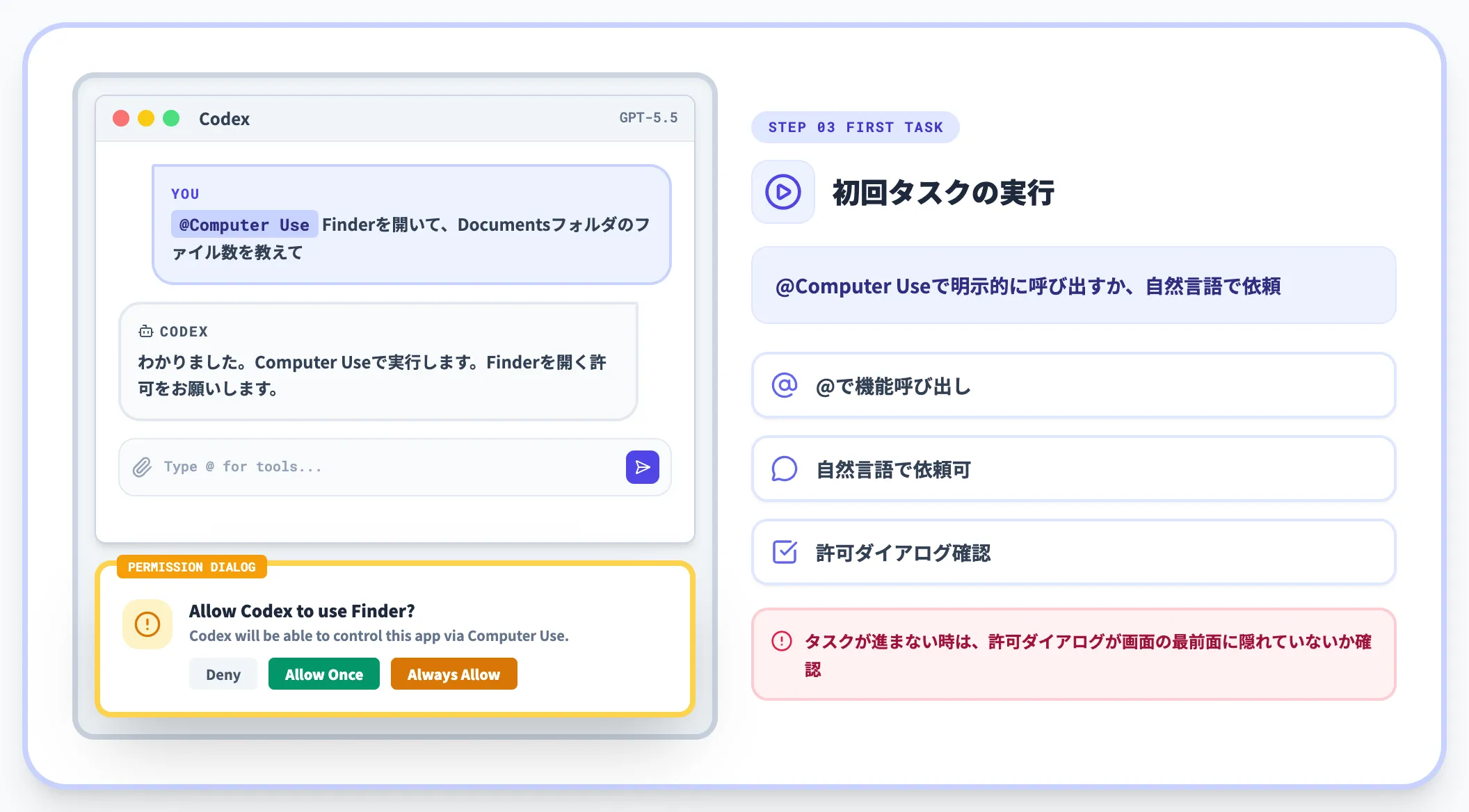This screenshot has height=812, width=1469.
Task: Click the @Computer Useで明示的に呼び出す banner
Action: coord(1073,285)
